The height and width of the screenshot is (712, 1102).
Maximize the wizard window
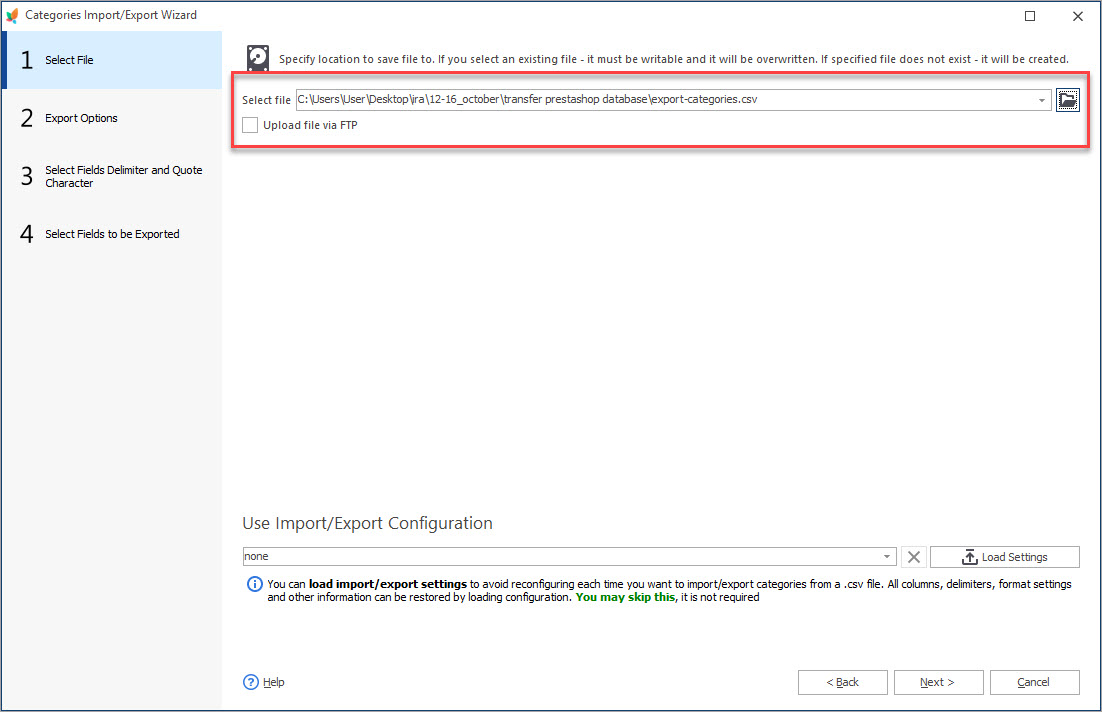click(1030, 15)
